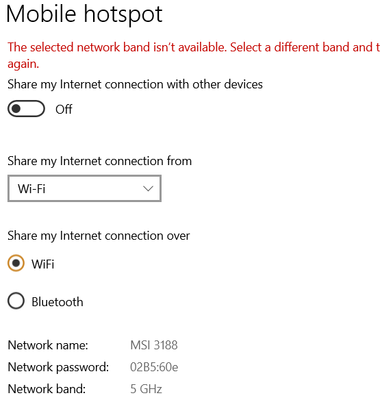Click the red network band error message
The image size is (380, 400).
194,55
